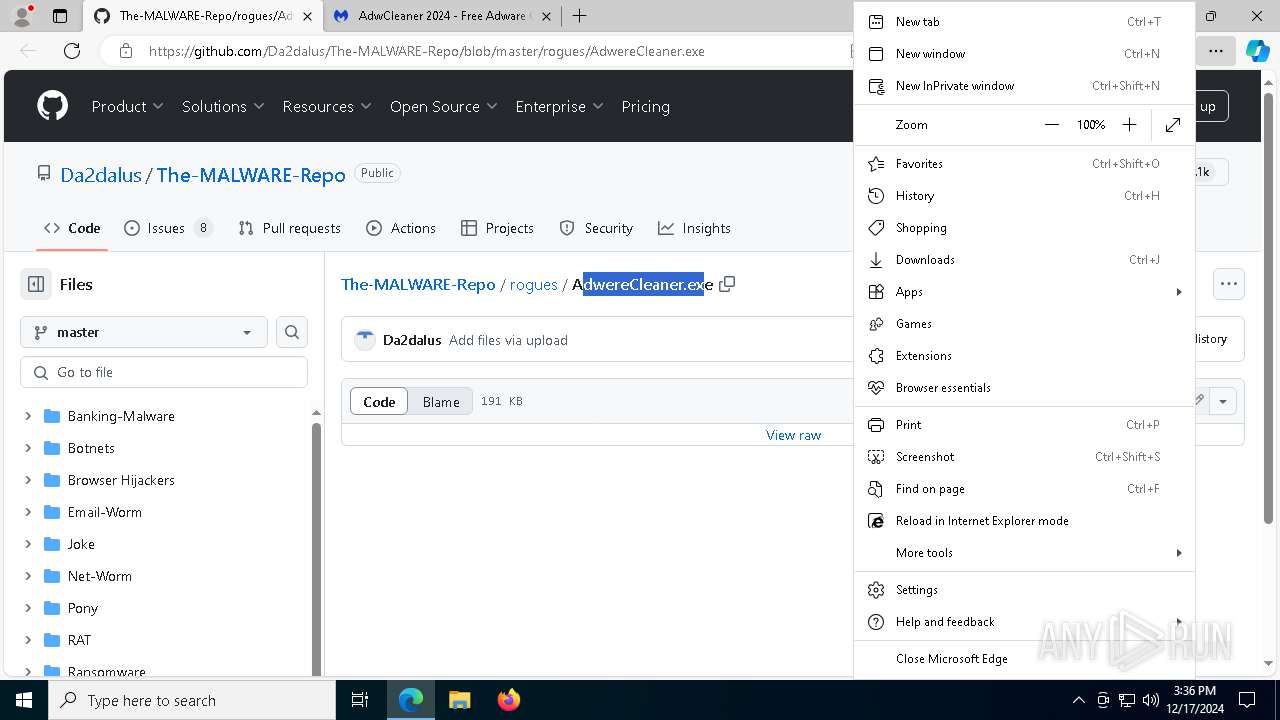Open File Explorer from taskbar
Screen dimensions: 1280x720
tap(459, 700)
